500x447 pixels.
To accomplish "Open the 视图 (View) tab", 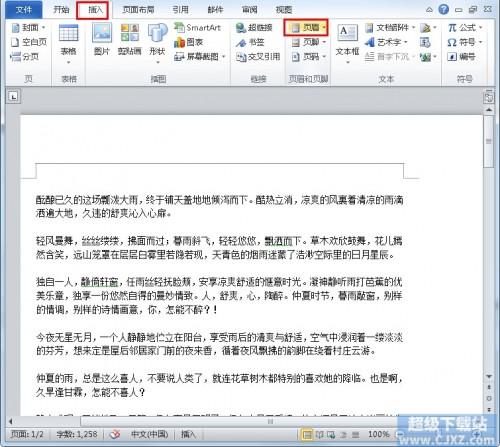I will (x=284, y=10).
